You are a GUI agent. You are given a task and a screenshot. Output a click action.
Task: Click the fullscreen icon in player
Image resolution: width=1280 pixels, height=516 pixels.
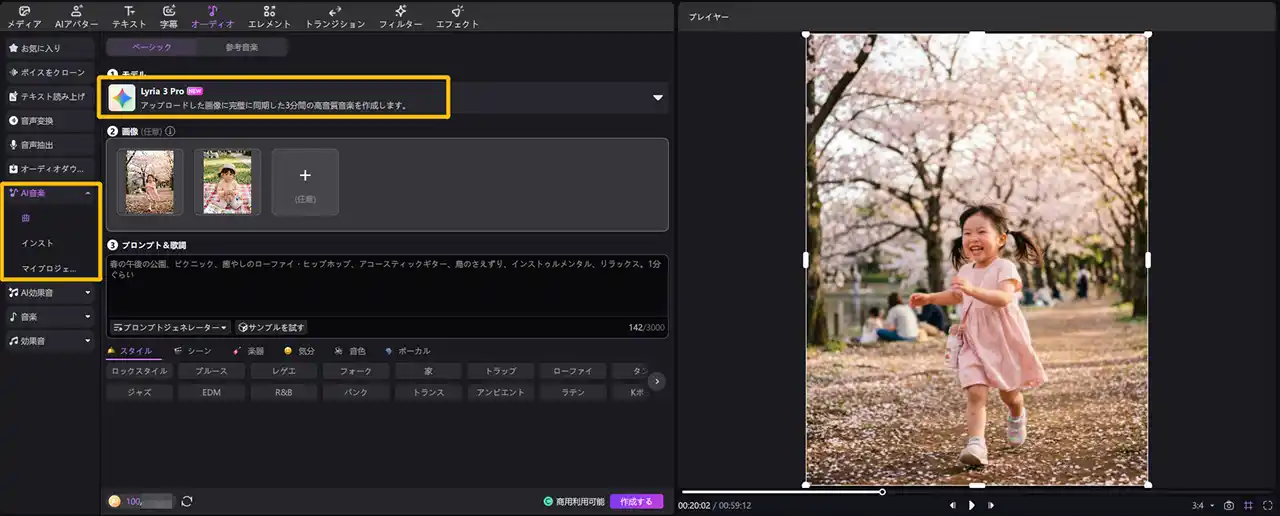point(1266,505)
